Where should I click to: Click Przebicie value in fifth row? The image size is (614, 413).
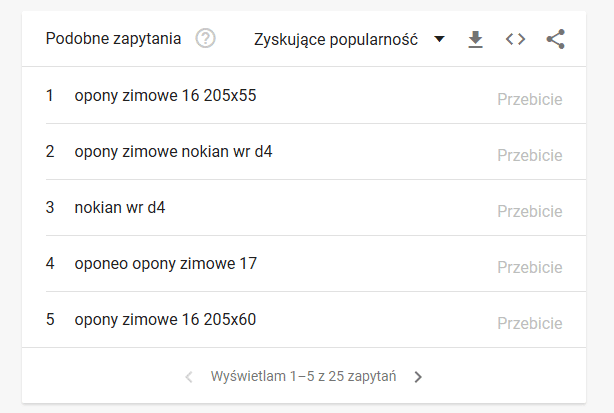(x=530, y=323)
